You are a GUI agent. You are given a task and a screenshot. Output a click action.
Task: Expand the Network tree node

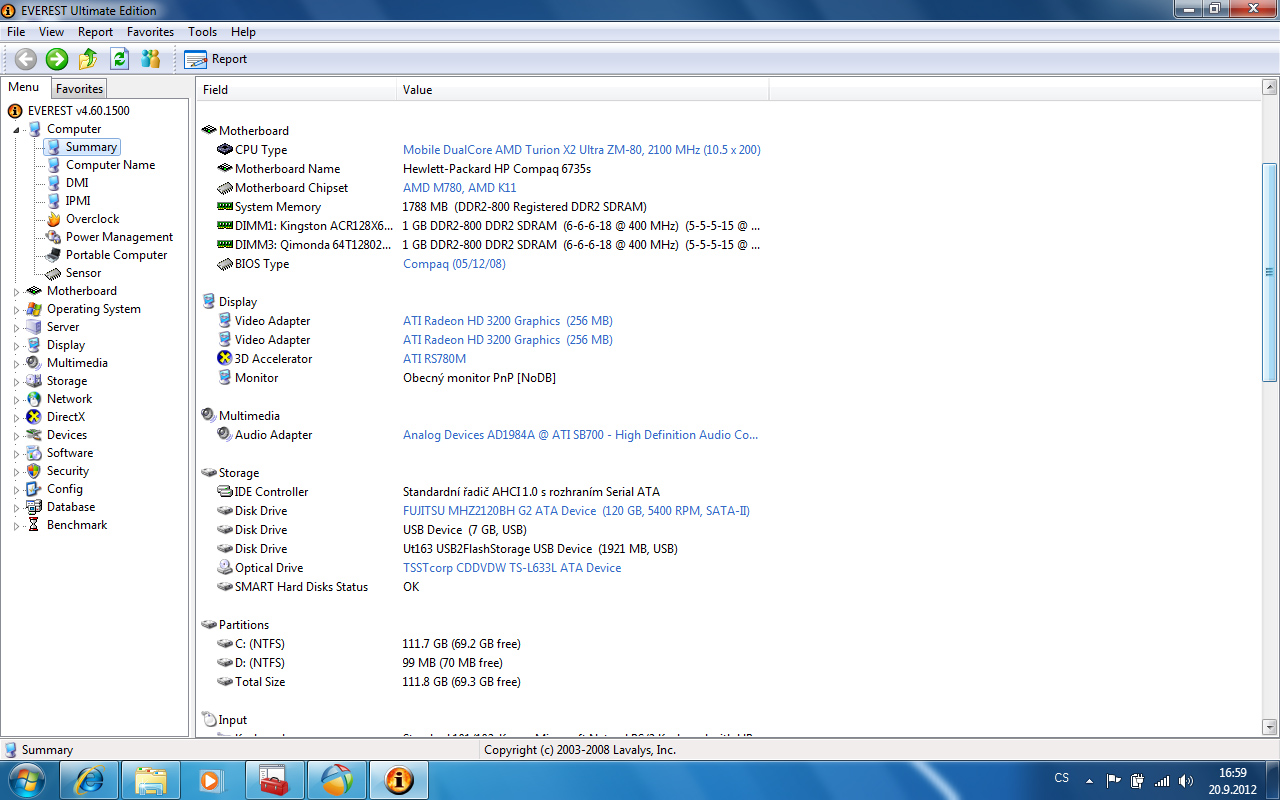coord(16,400)
